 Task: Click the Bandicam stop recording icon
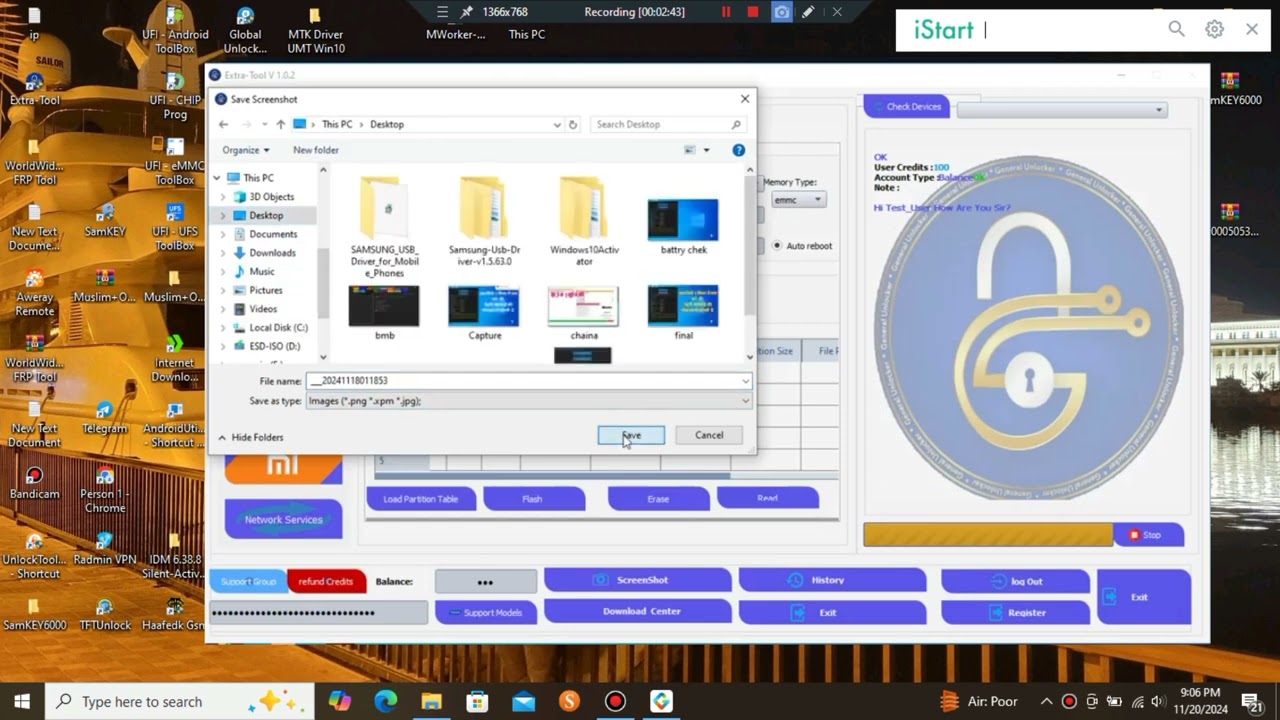[753, 12]
